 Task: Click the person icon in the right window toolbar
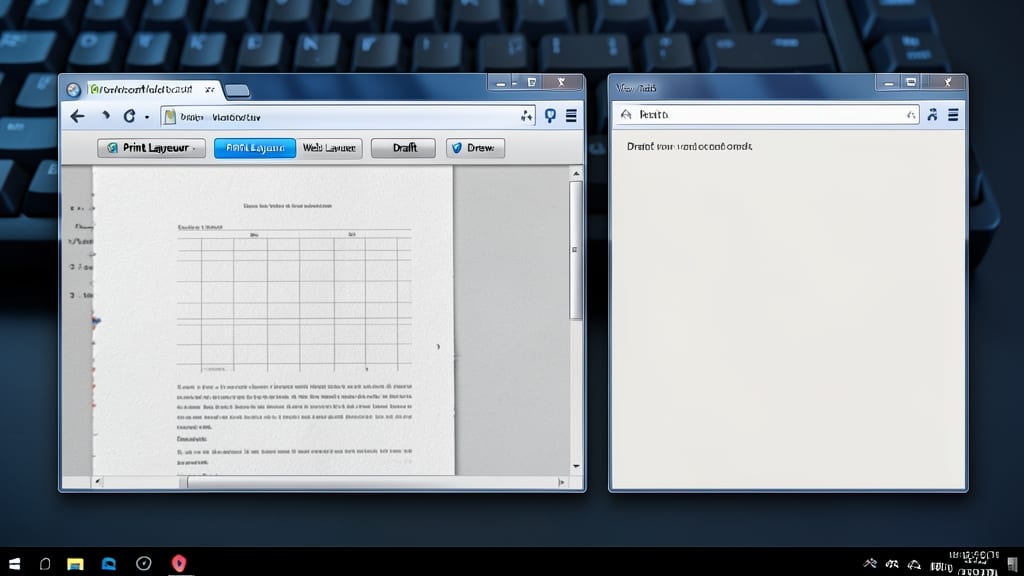[x=932, y=115]
